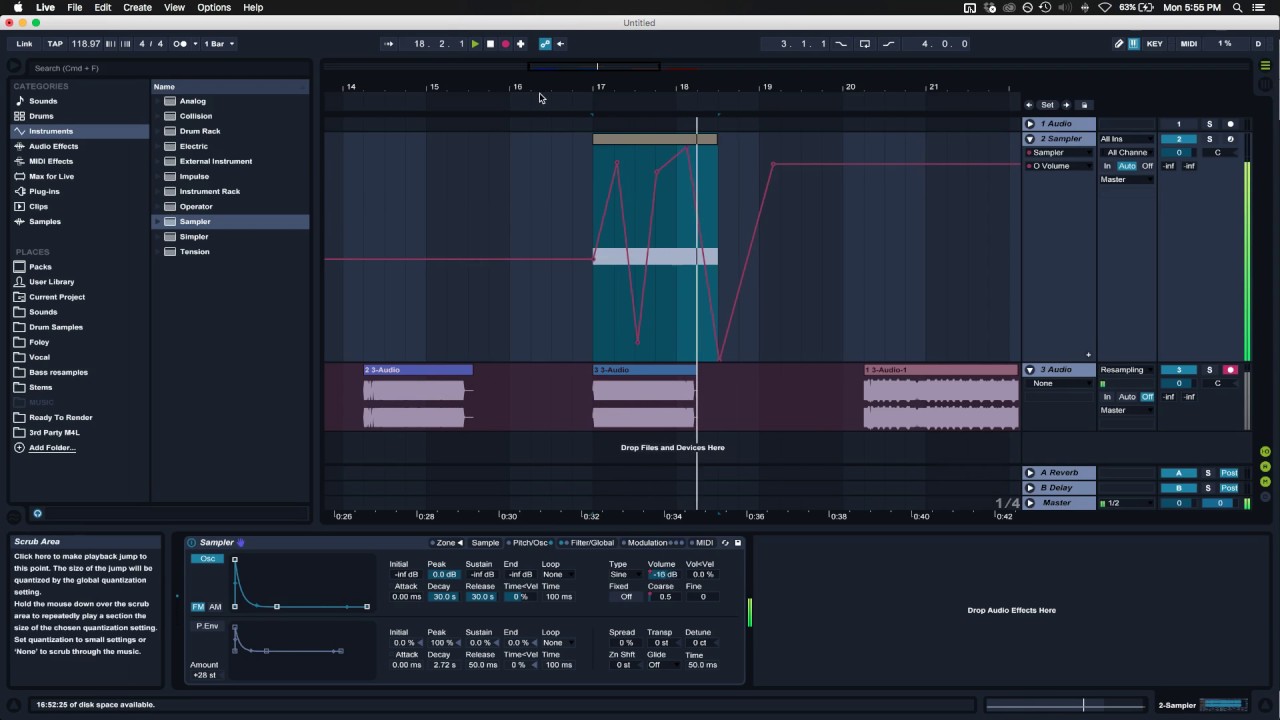Screen dimensions: 1280x720
Task: Click the TAP tempo button
Action: pos(55,44)
